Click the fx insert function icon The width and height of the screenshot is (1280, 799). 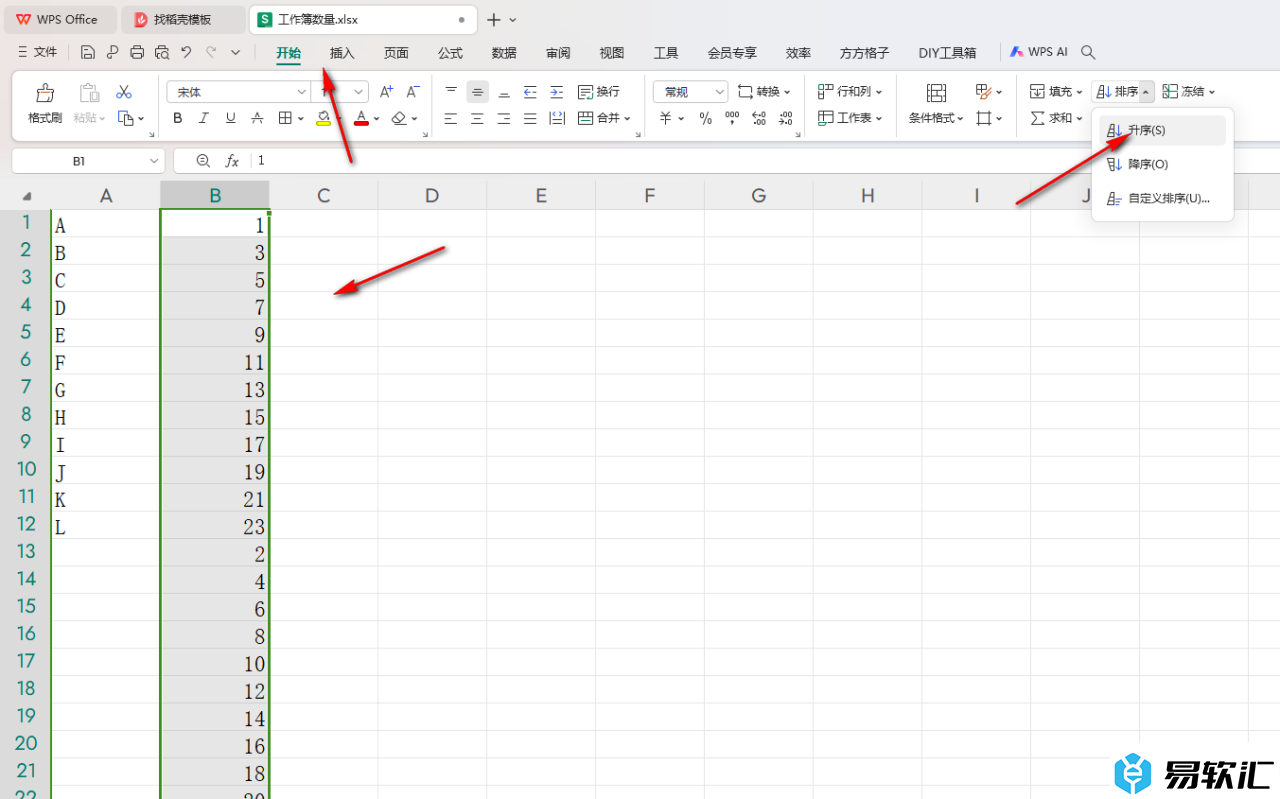point(232,160)
